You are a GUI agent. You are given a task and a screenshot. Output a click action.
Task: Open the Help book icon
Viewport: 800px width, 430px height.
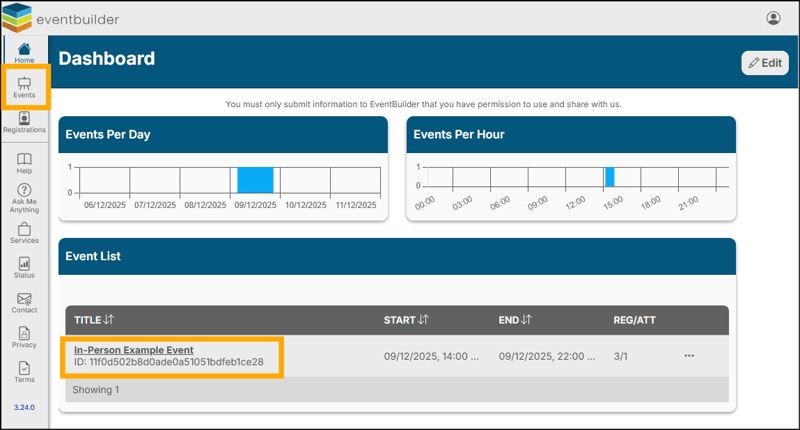point(24,163)
